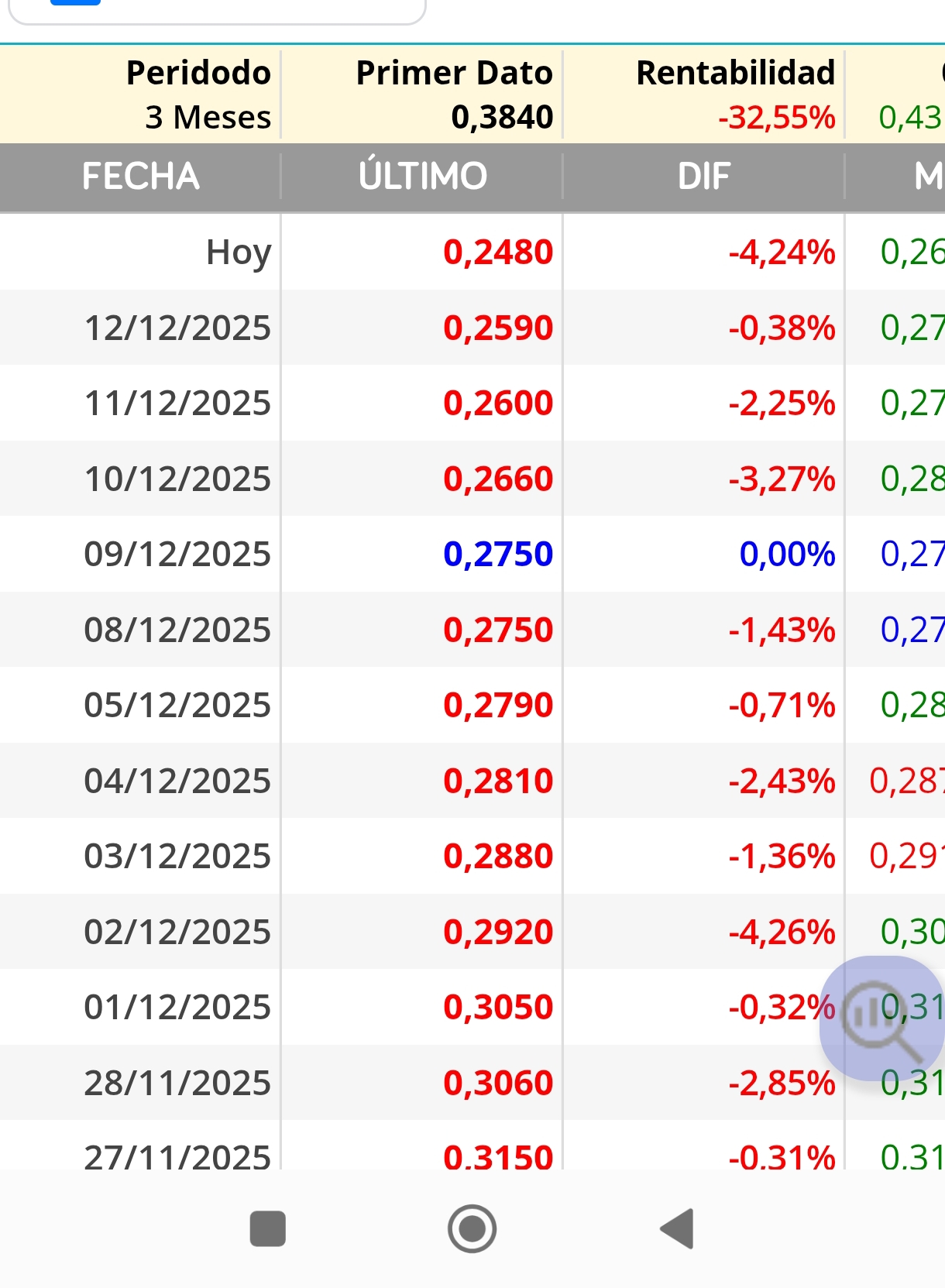
Task: Click the Rentabilidad -32,55% value
Action: click(776, 118)
